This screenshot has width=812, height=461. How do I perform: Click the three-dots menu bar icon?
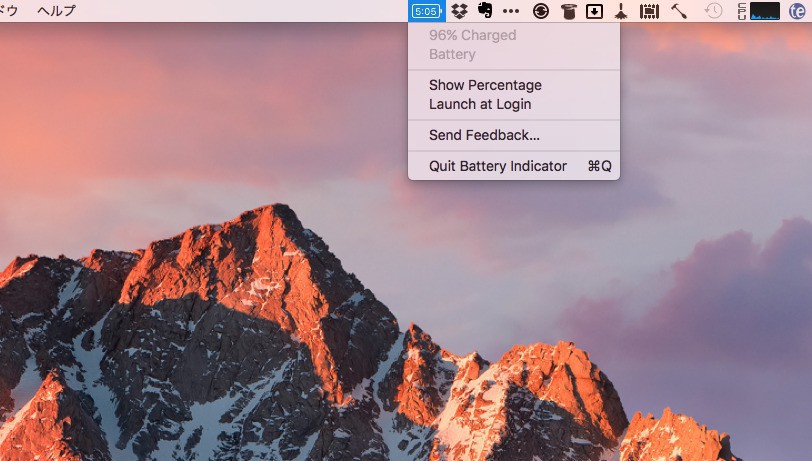[x=511, y=11]
